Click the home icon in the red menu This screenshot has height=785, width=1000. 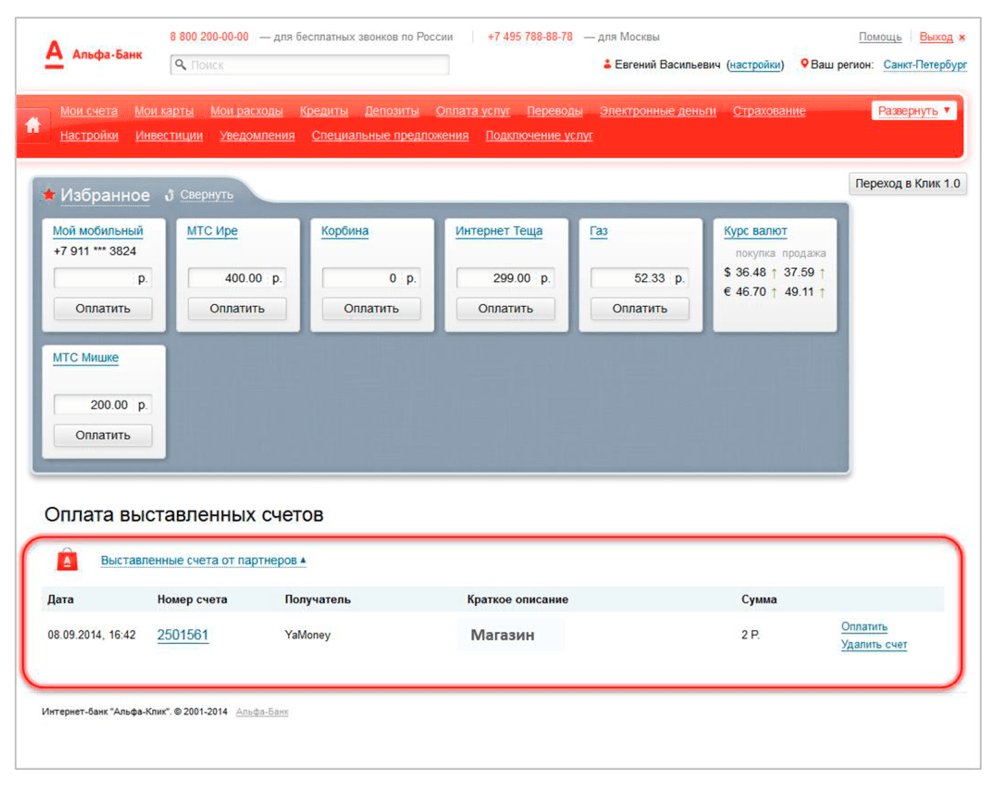click(33, 125)
